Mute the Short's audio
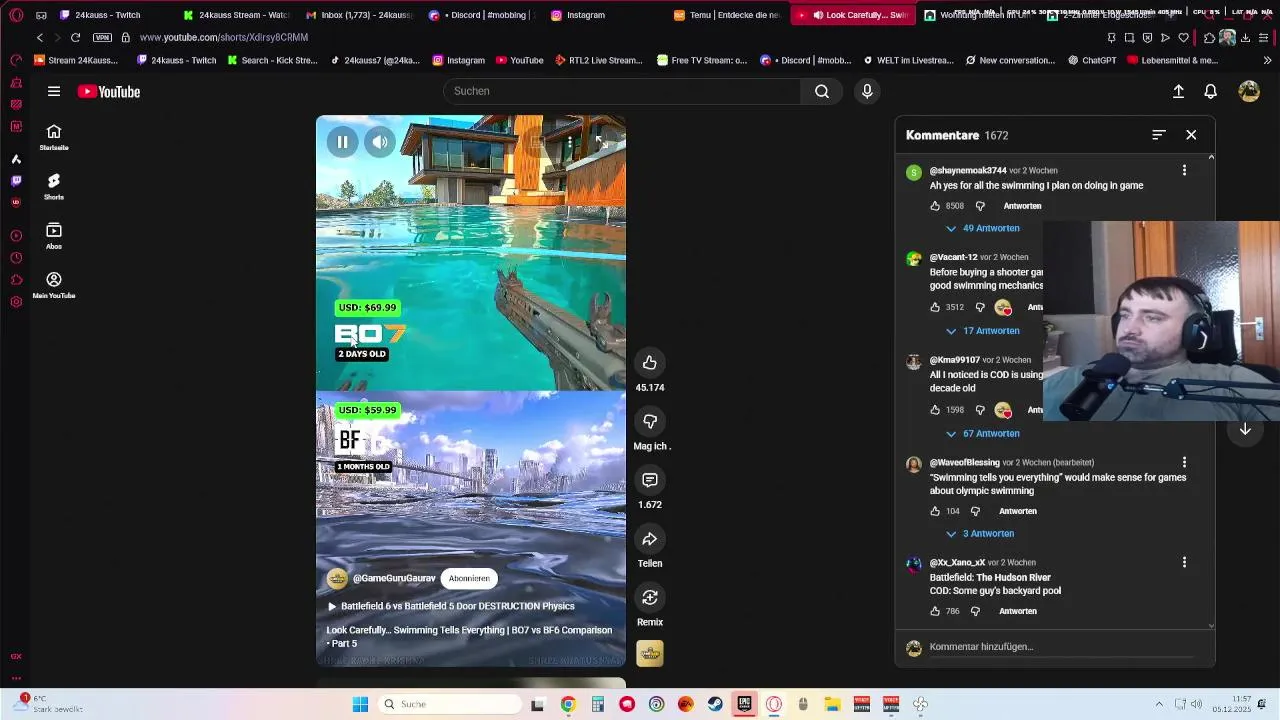 (x=380, y=142)
